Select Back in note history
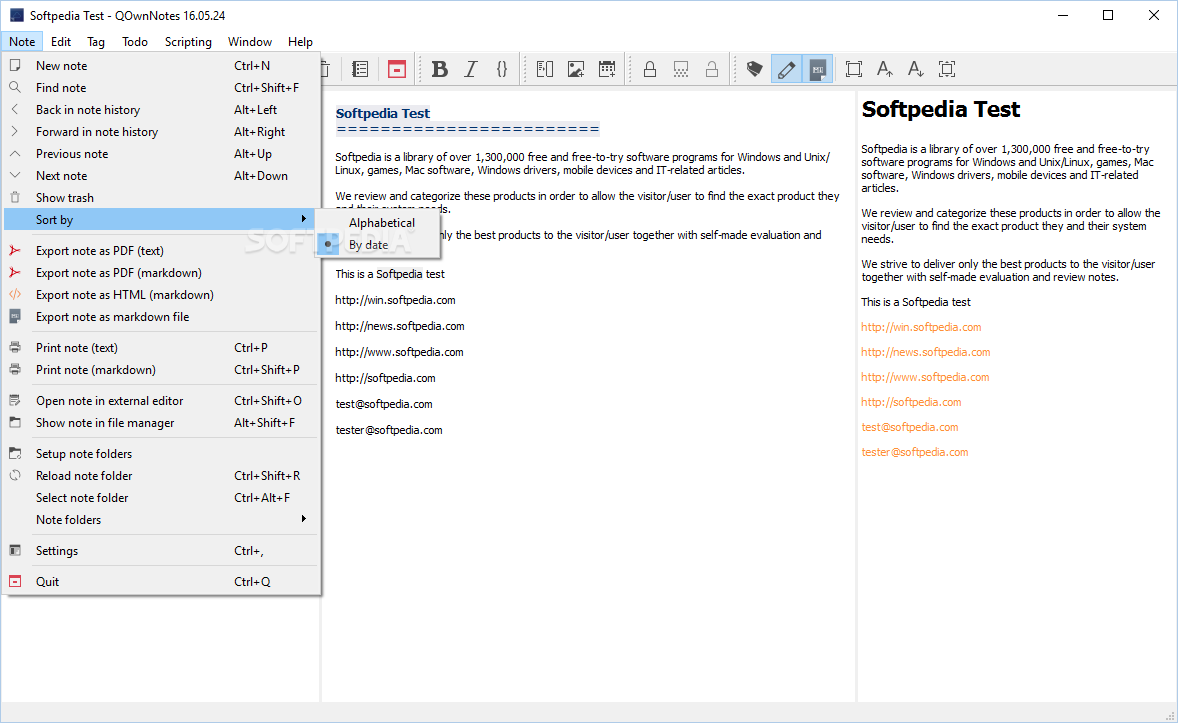Image resolution: width=1178 pixels, height=723 pixels. (x=161, y=110)
